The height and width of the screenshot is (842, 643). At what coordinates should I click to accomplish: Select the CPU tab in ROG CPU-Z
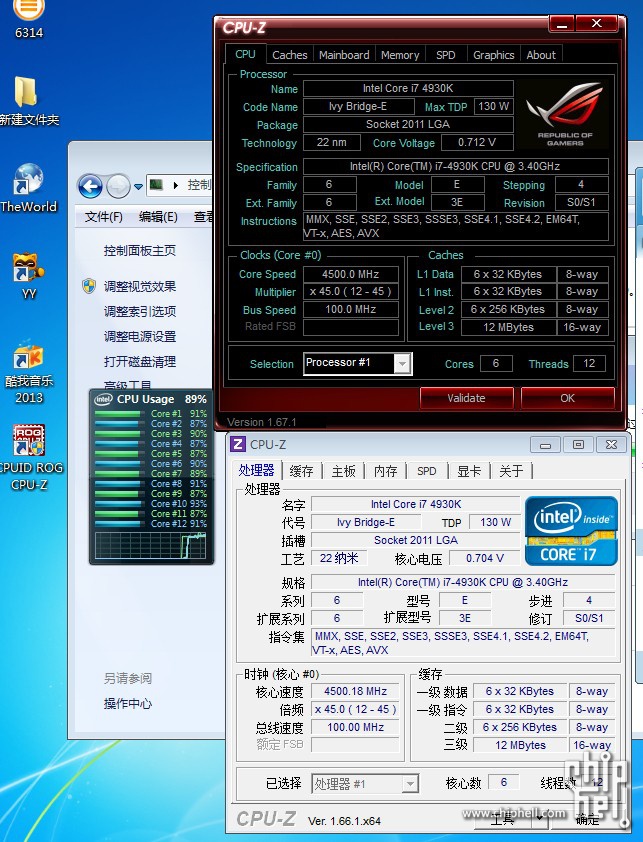coord(245,54)
